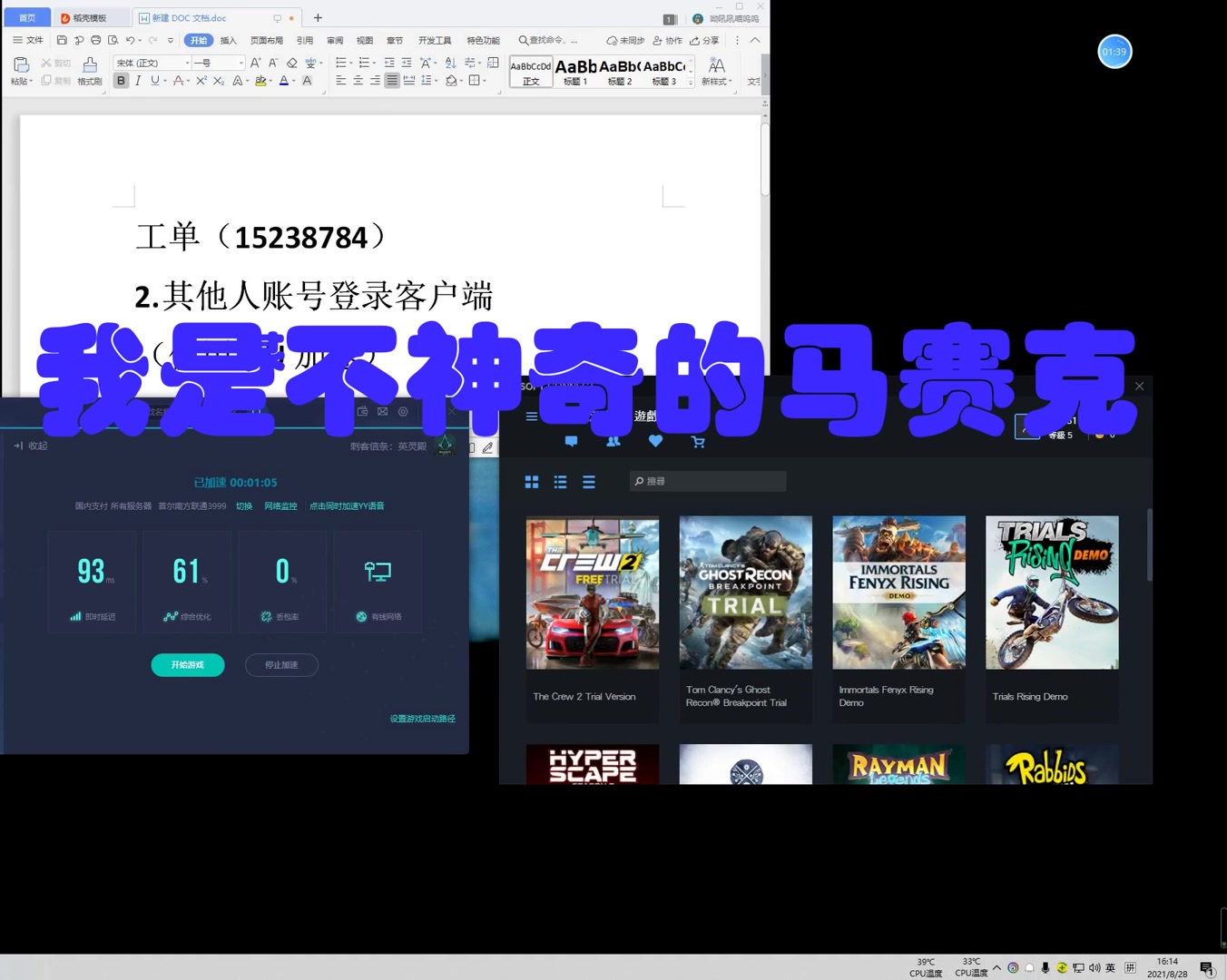The image size is (1227, 980).
Task: Toggle justify alignment button
Action: click(x=392, y=81)
